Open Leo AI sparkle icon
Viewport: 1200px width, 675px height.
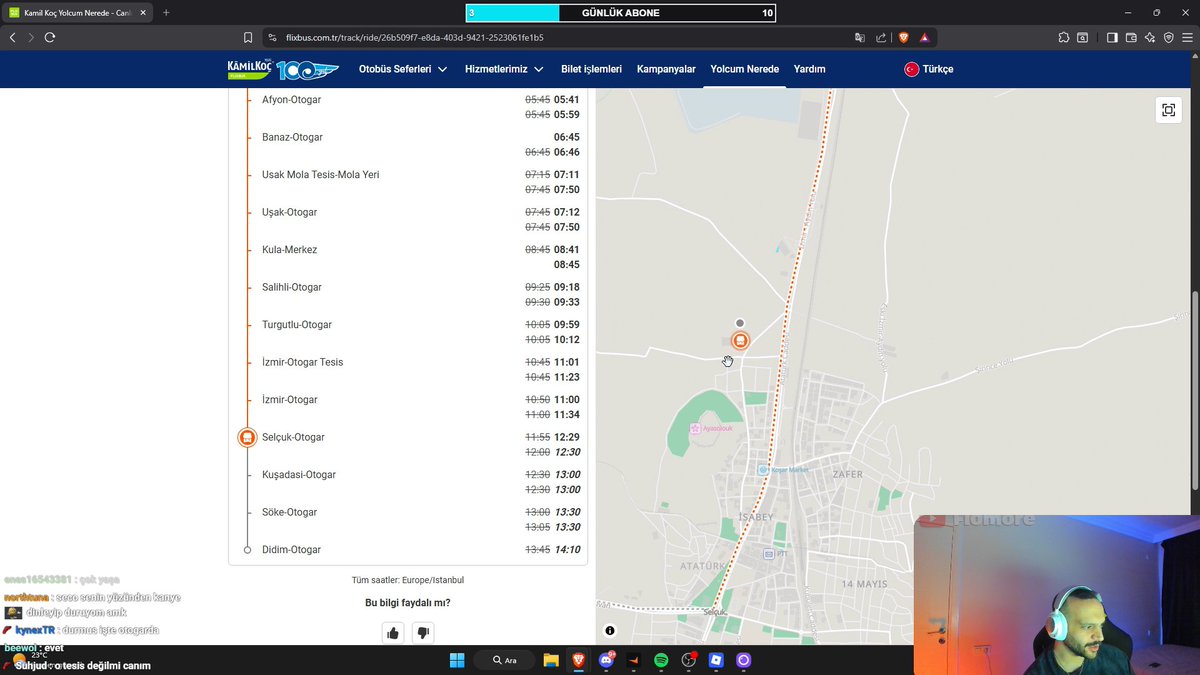[x=1150, y=37]
